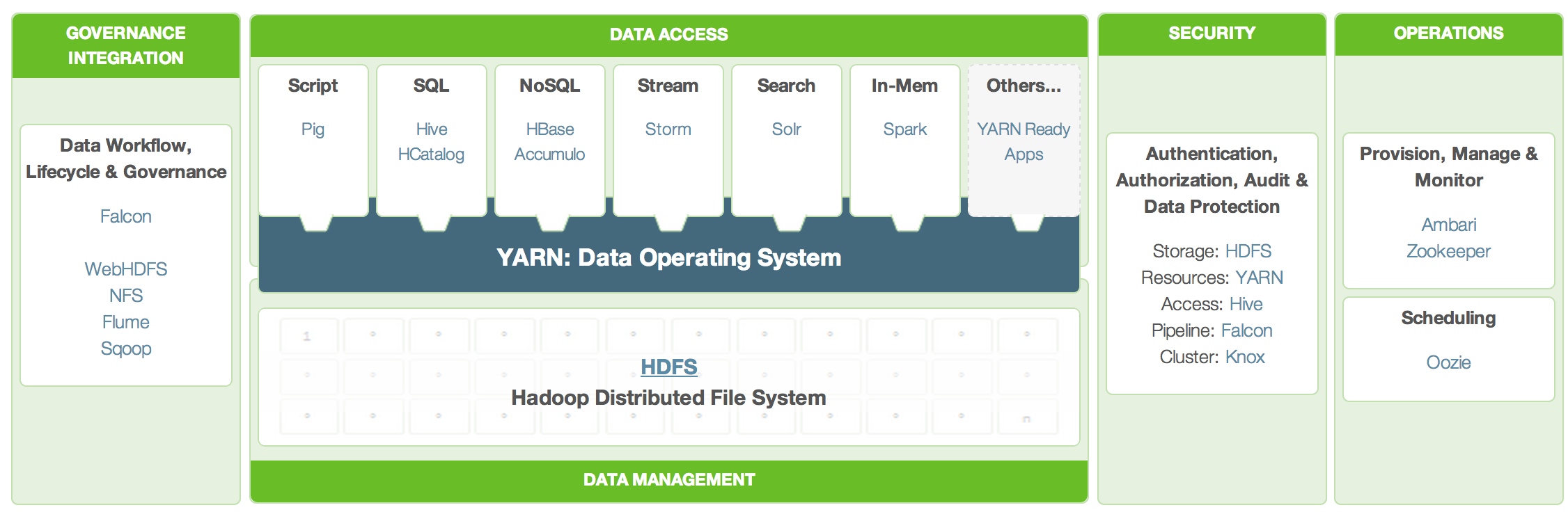Open the Falcon link under Data Workflow
The height and width of the screenshot is (512, 1568).
[125, 216]
